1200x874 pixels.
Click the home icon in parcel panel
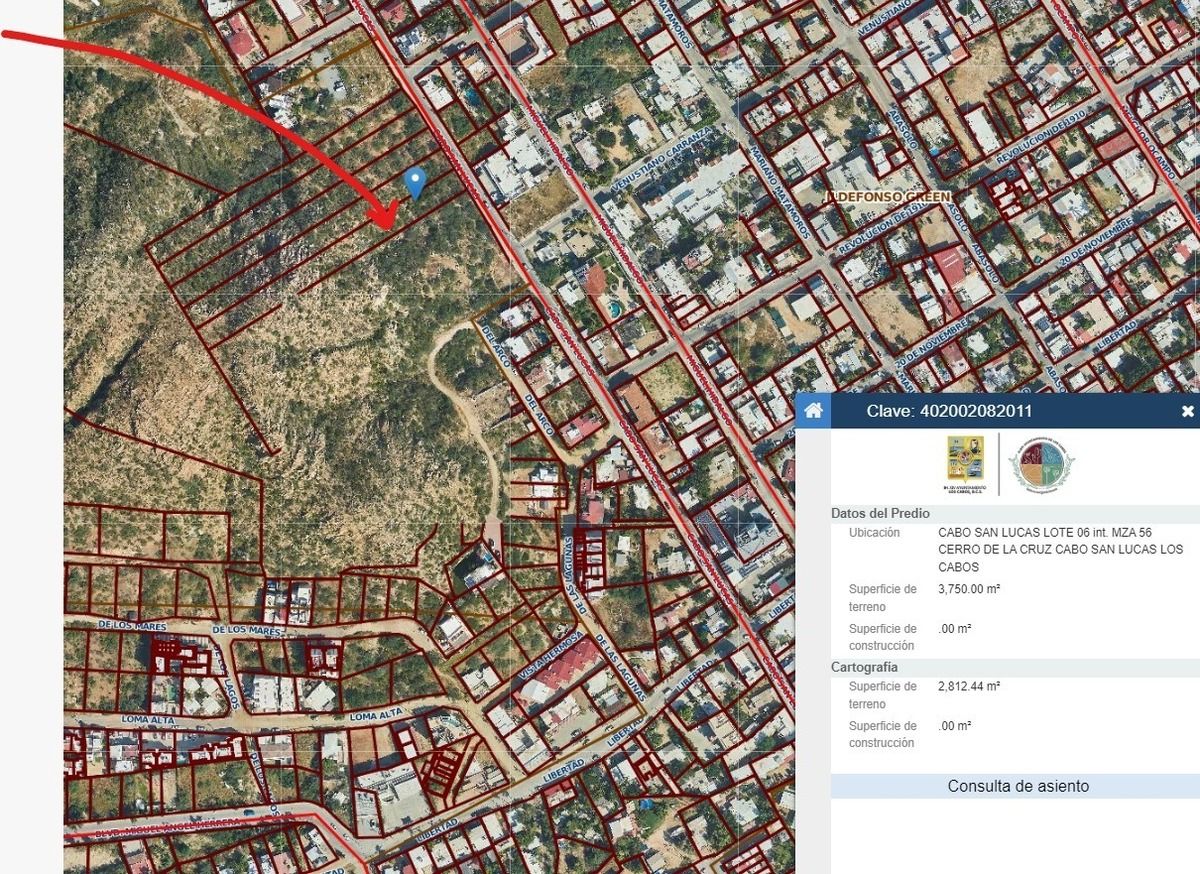[814, 411]
